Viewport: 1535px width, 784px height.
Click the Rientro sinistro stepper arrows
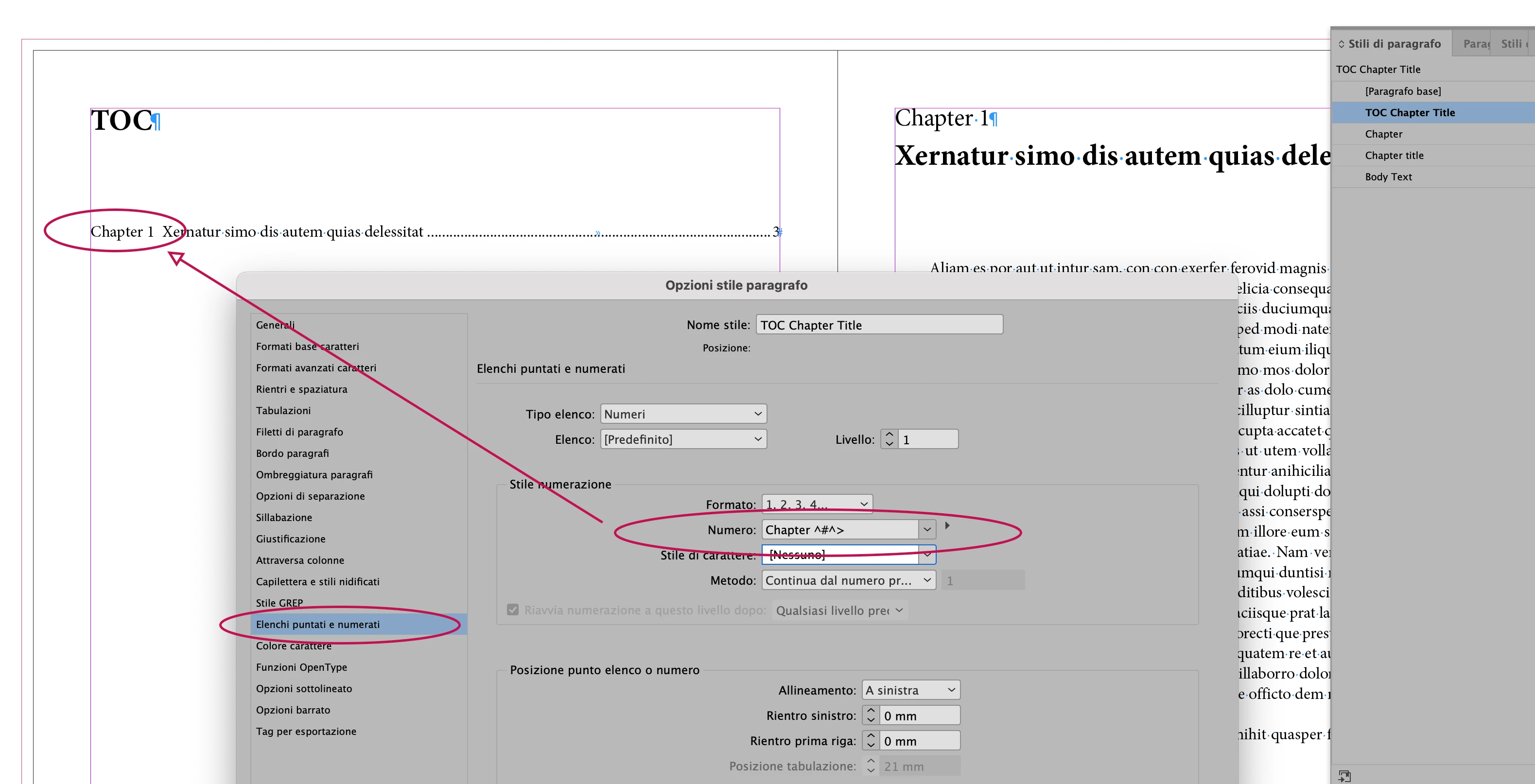click(871, 715)
